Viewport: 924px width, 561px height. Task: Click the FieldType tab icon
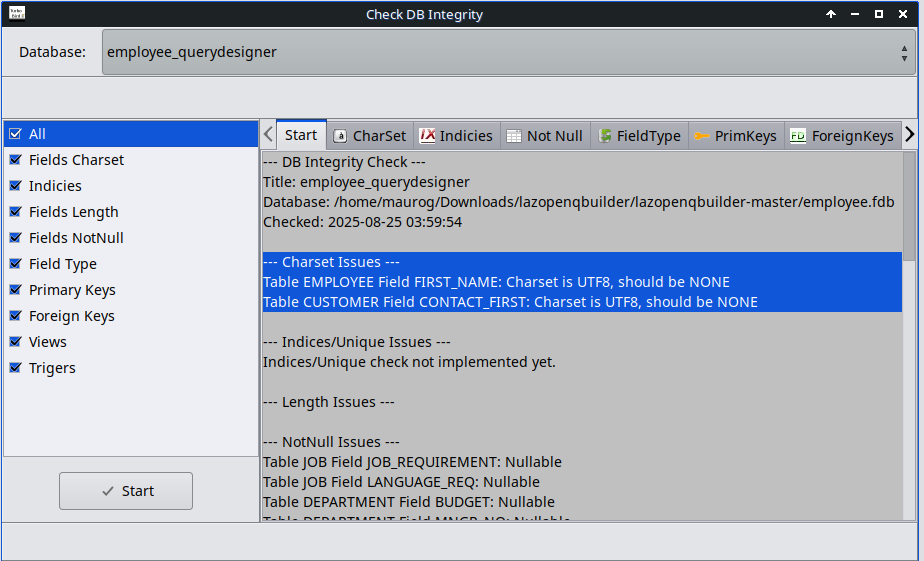[605, 136]
